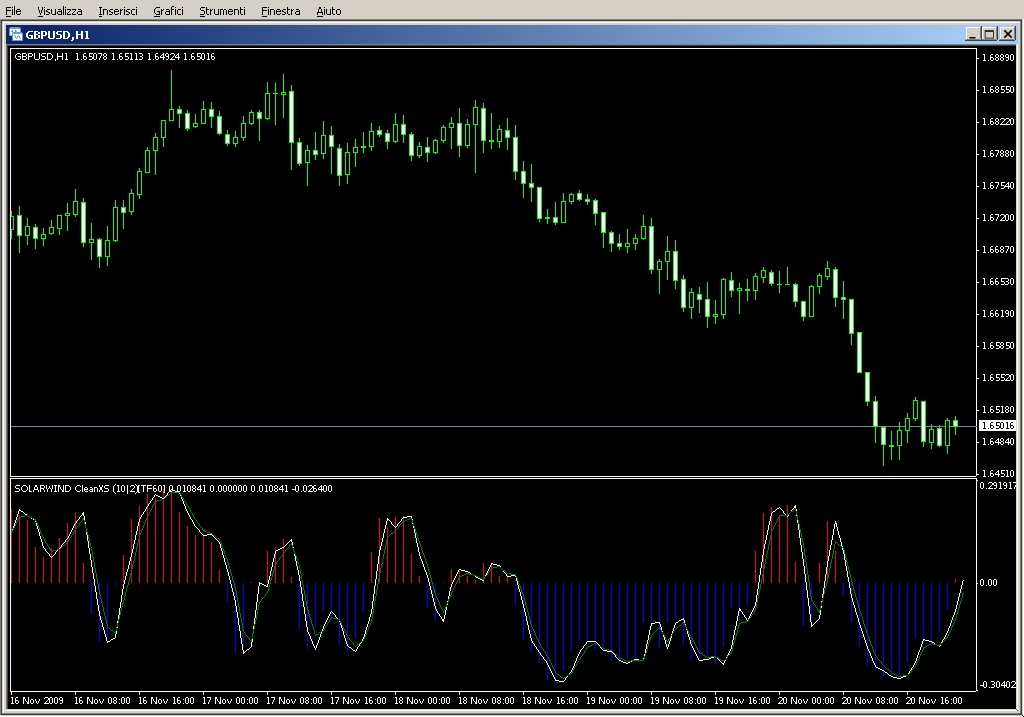Click price scale value 1.68550
The height and width of the screenshot is (717, 1024).
tap(999, 89)
